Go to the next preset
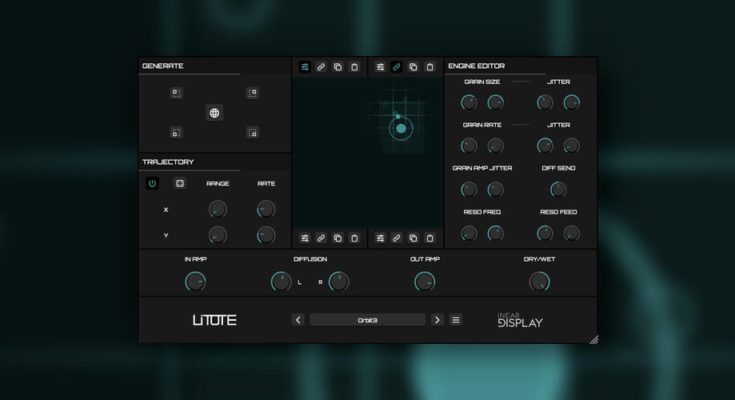The width and height of the screenshot is (735, 400). pos(437,320)
